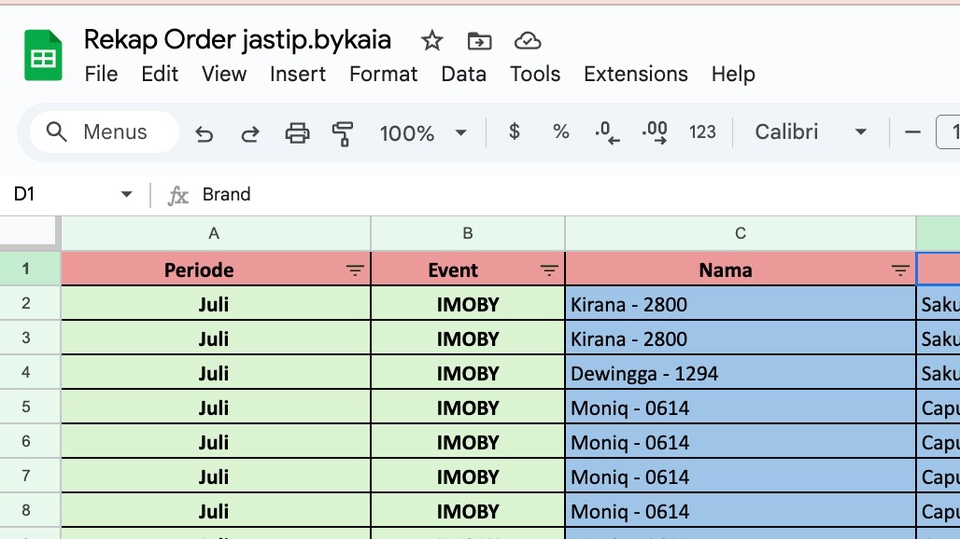The width and height of the screenshot is (960, 539).
Task: Redo the last action
Action: pyautogui.click(x=250, y=133)
